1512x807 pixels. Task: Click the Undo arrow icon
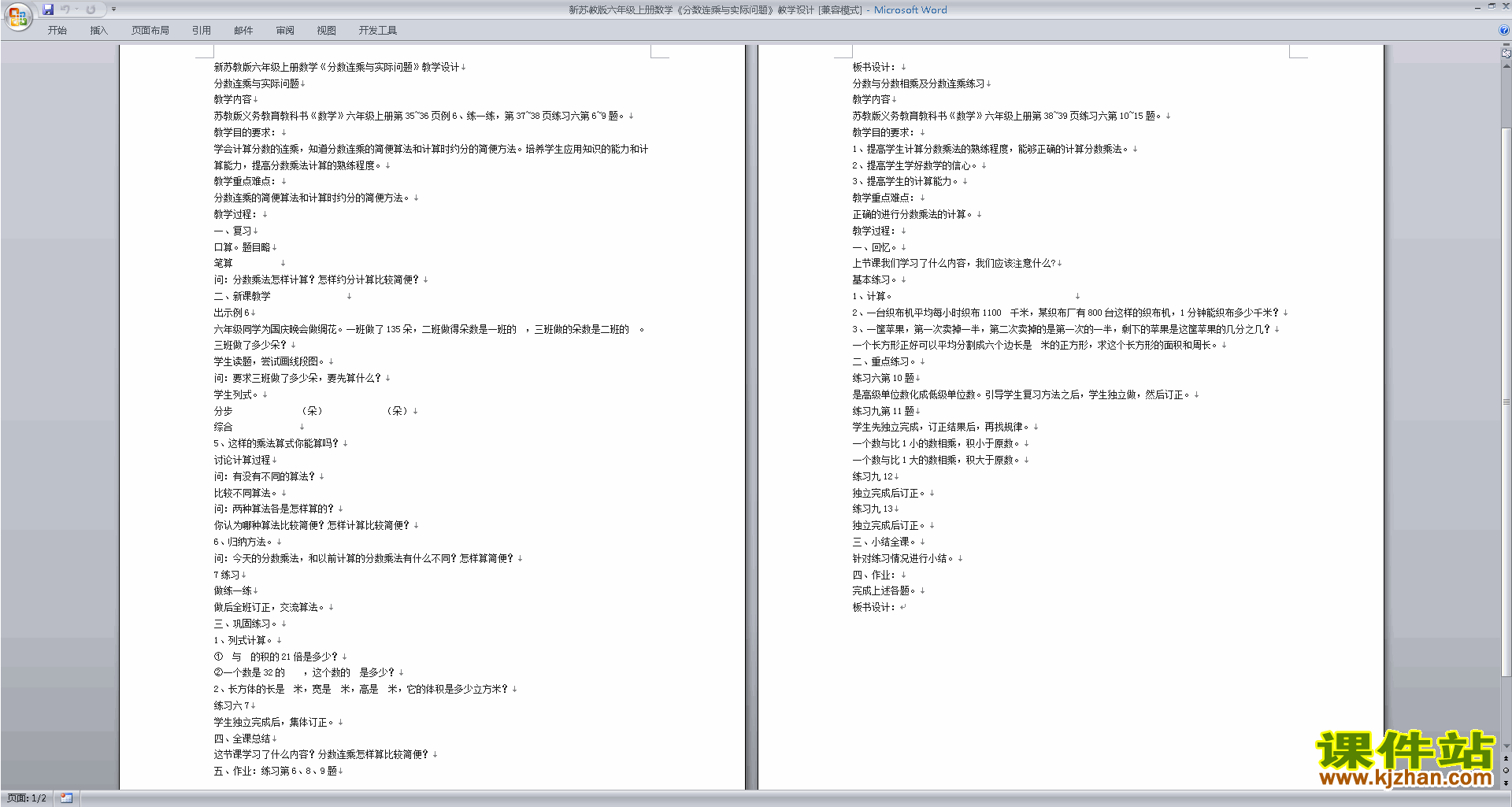[x=65, y=9]
